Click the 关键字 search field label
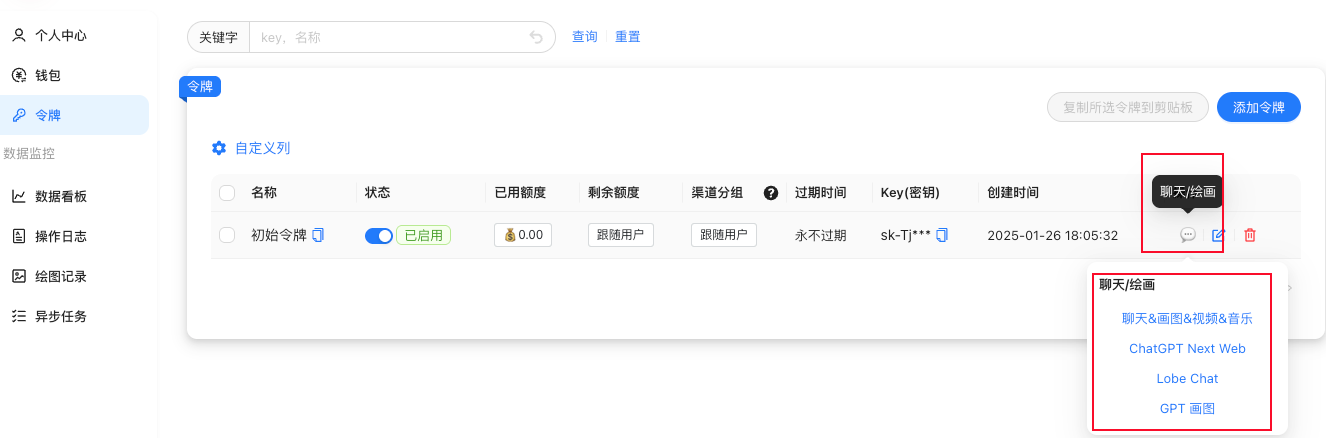The width and height of the screenshot is (1326, 438). (x=218, y=37)
